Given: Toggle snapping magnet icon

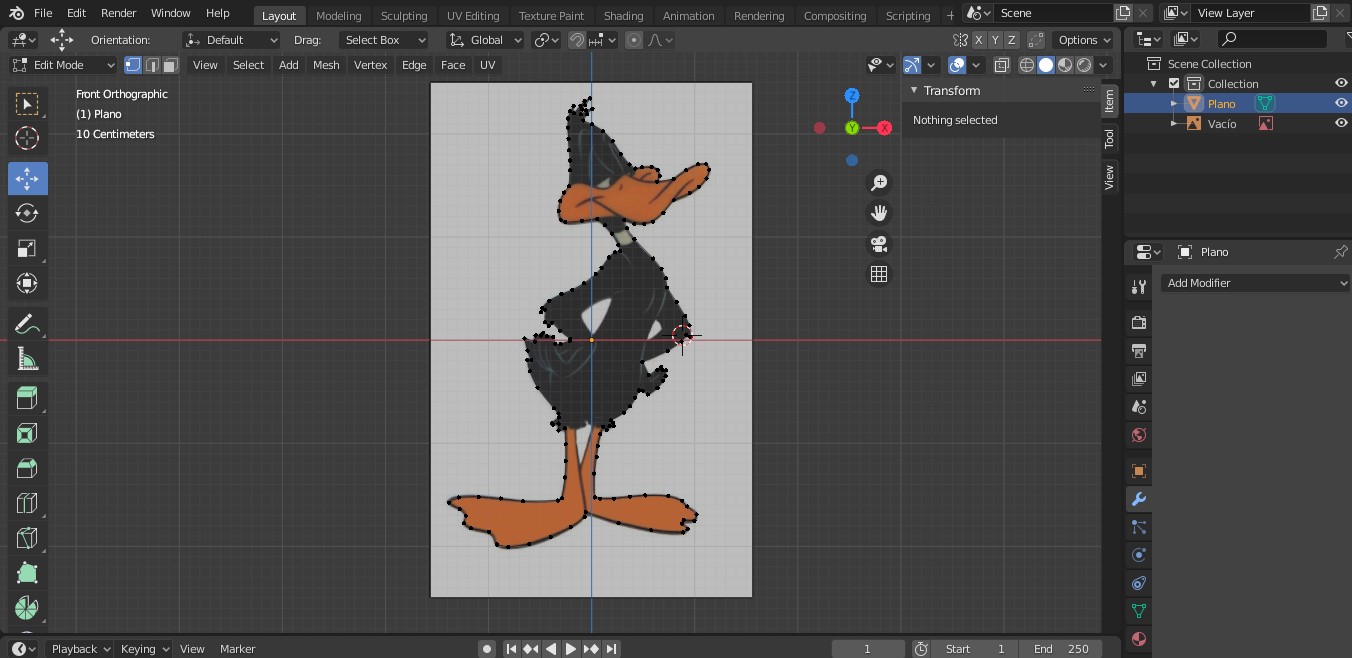Looking at the screenshot, I should (577, 40).
